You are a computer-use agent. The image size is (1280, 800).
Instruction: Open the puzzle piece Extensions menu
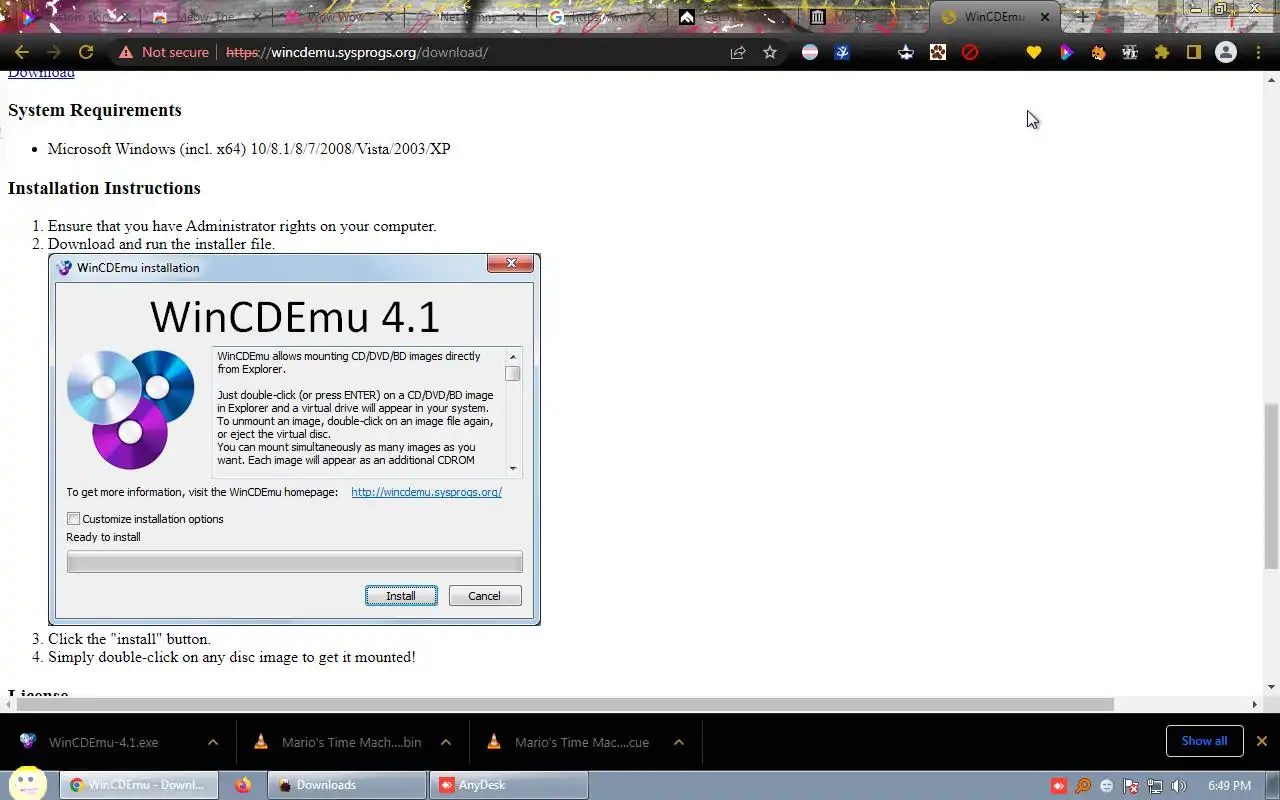tap(1162, 52)
